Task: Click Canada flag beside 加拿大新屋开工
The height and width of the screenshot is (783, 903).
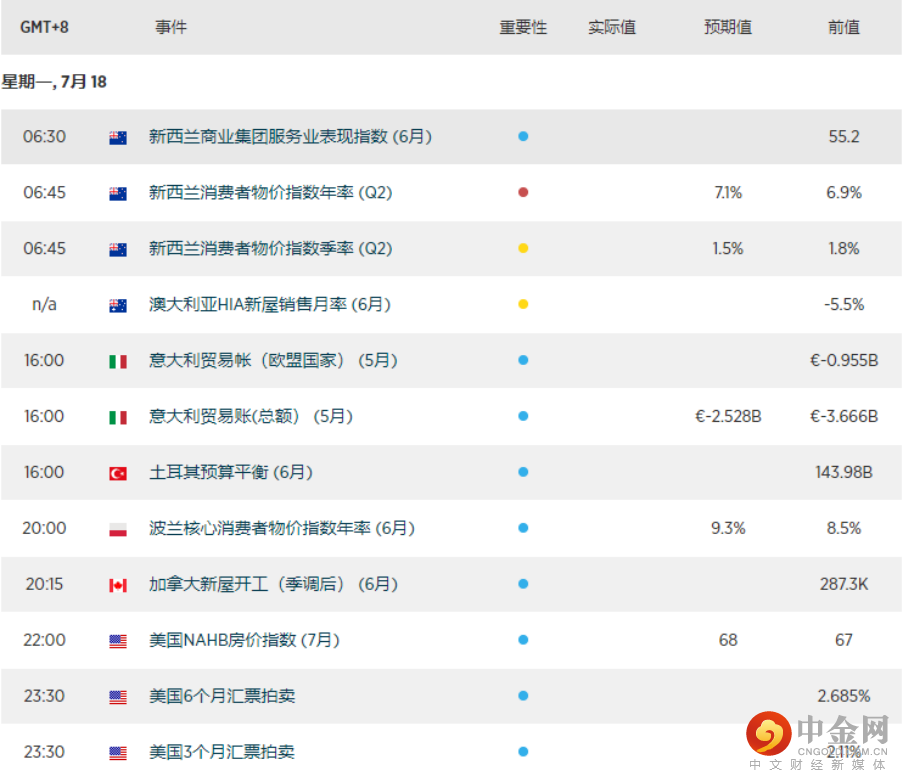Action: pyautogui.click(x=118, y=585)
